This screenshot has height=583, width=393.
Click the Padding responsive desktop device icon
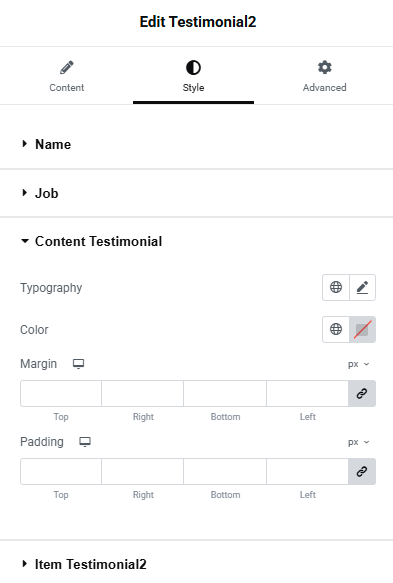click(85, 442)
